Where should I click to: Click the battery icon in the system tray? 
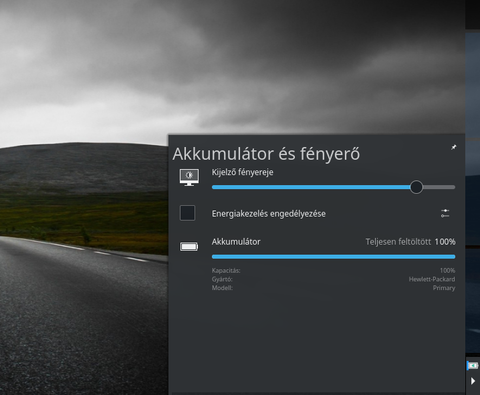(472, 366)
